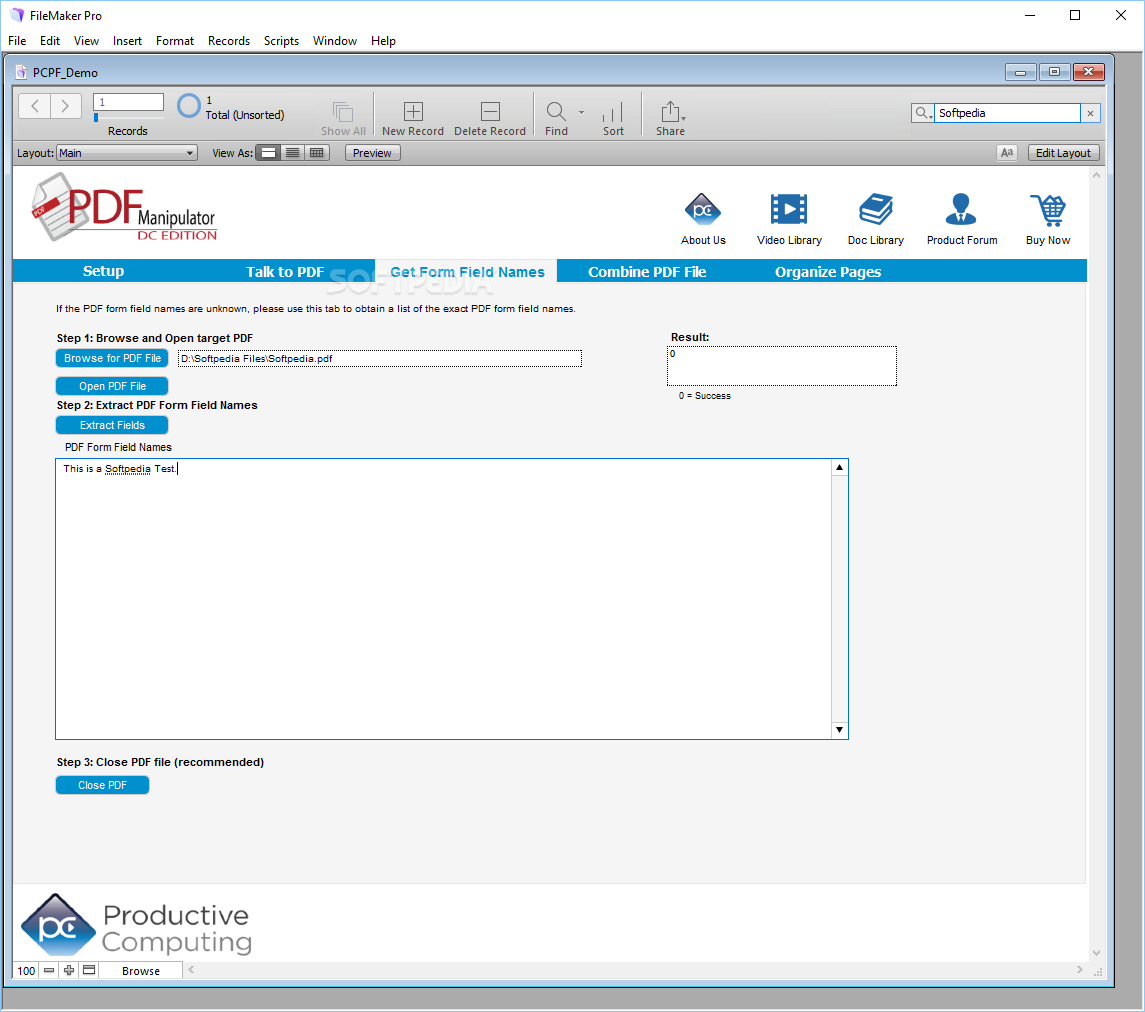The width and height of the screenshot is (1145, 1012).
Task: Click the Result output field
Action: pos(781,366)
